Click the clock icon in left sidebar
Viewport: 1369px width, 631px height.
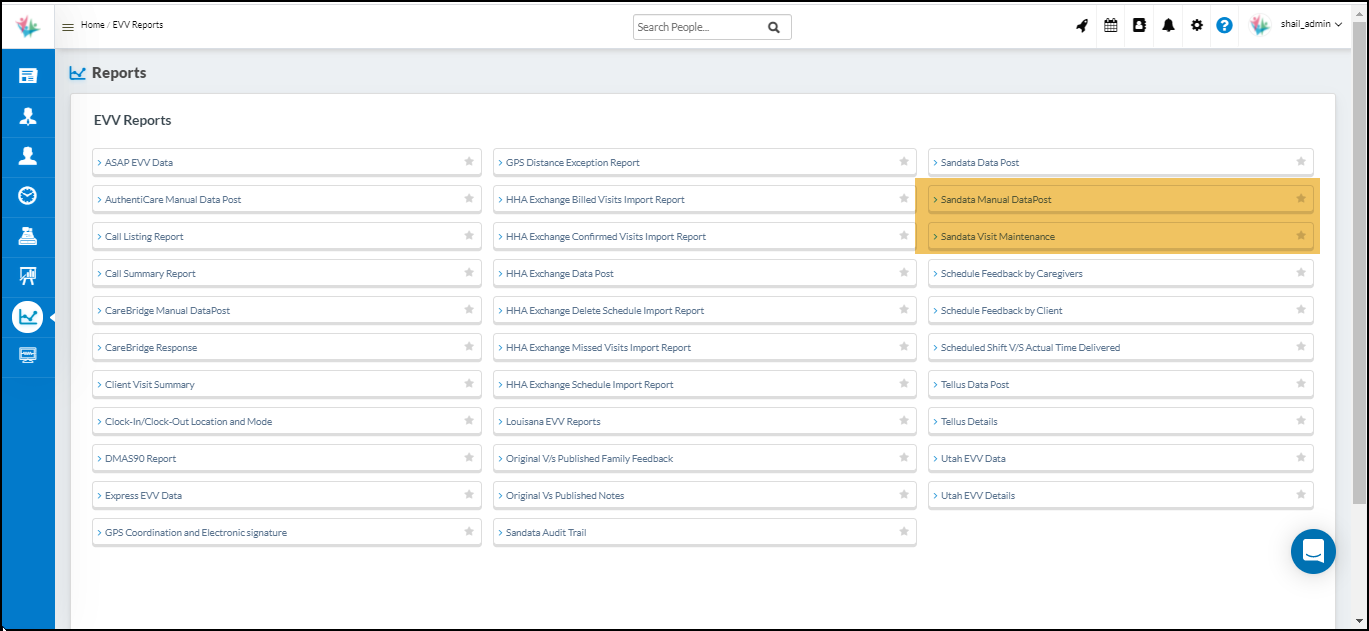pyautogui.click(x=28, y=195)
